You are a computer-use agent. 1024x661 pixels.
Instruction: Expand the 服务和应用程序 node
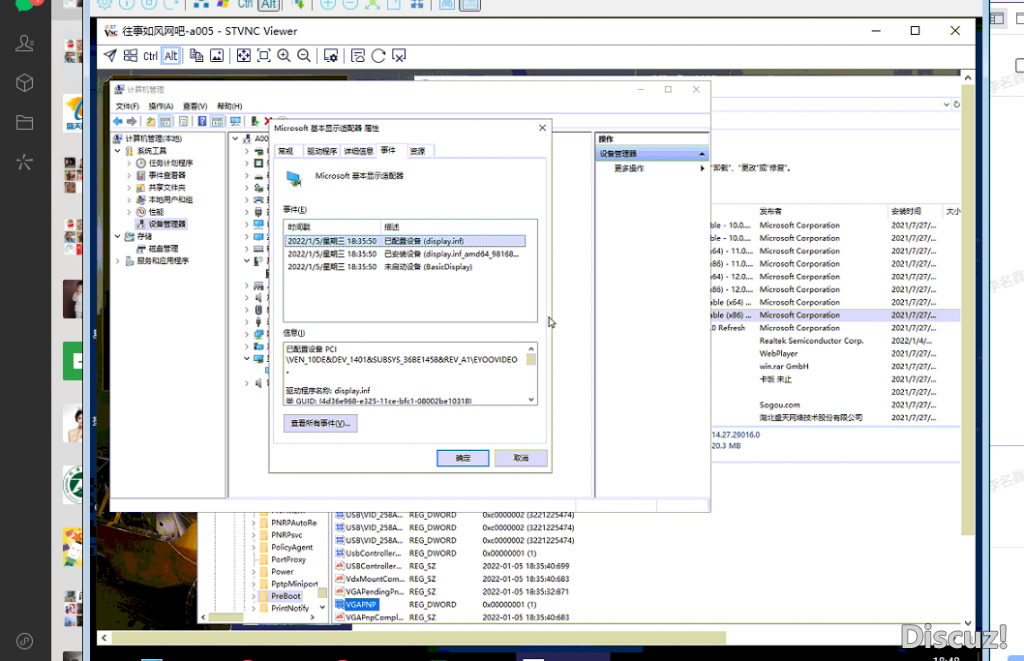(x=118, y=261)
